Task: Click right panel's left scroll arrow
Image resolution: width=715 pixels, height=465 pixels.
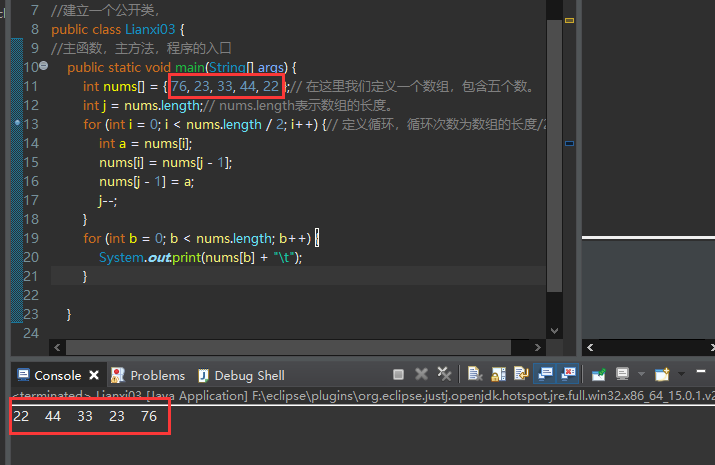Action: pyautogui.click(x=591, y=347)
